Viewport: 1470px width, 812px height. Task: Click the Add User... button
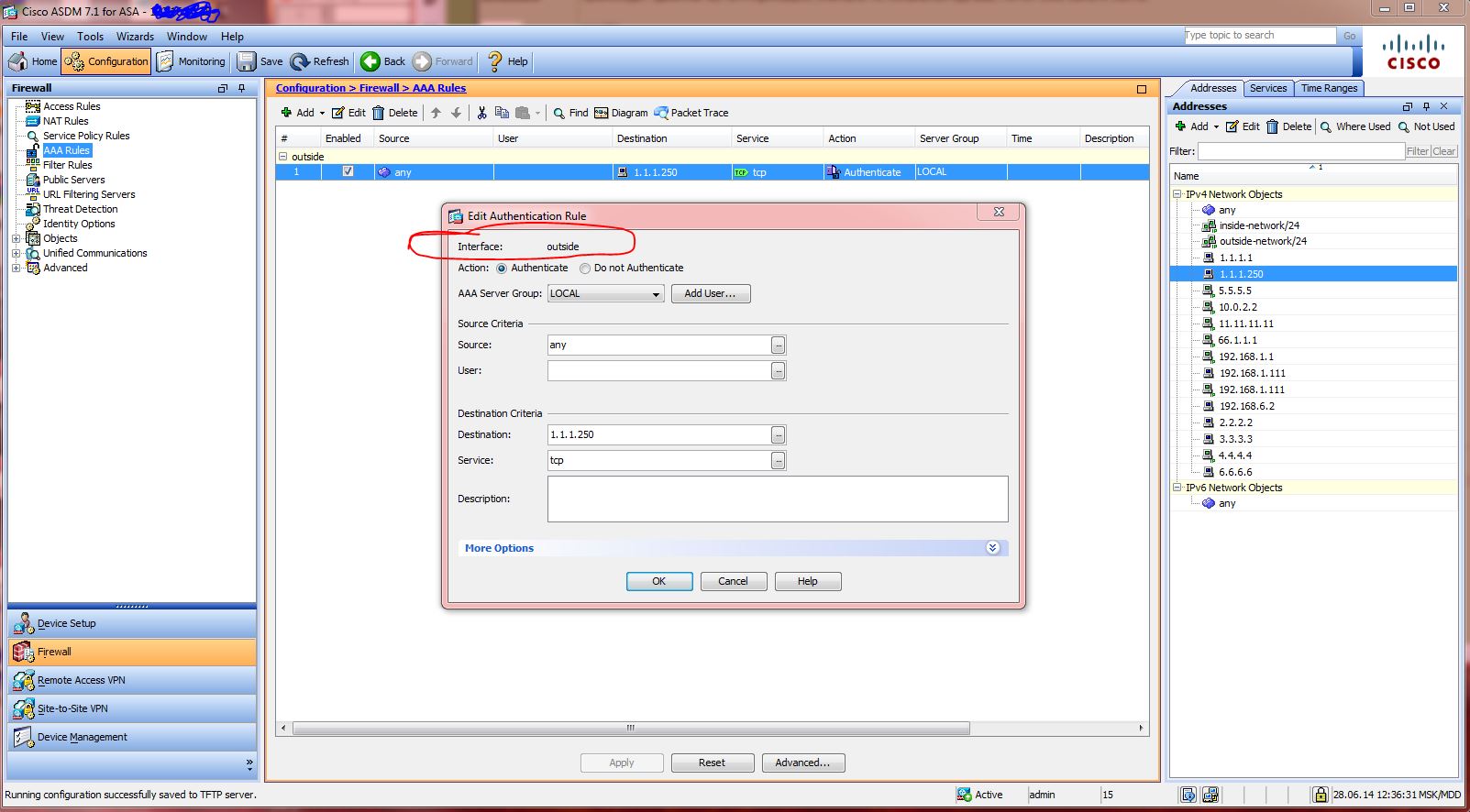pos(711,293)
